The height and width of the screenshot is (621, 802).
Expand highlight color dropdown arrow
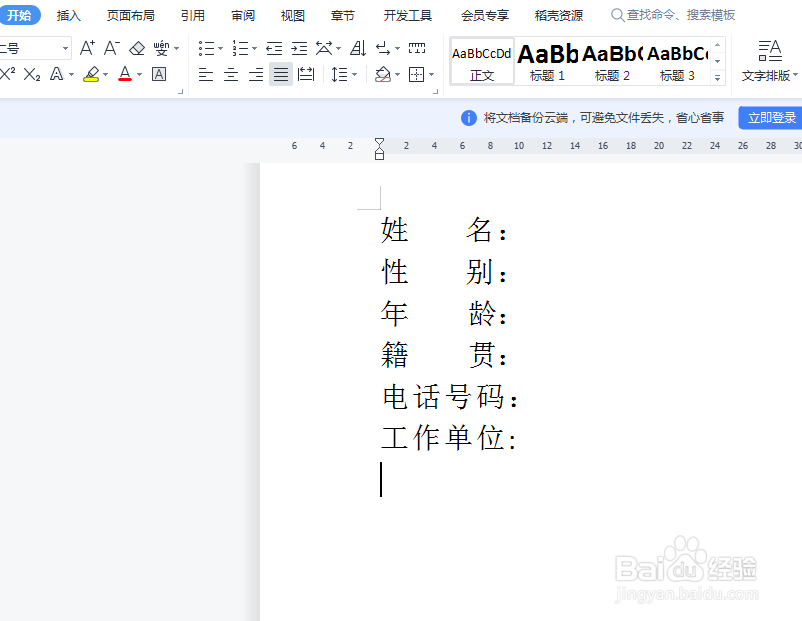click(105, 75)
